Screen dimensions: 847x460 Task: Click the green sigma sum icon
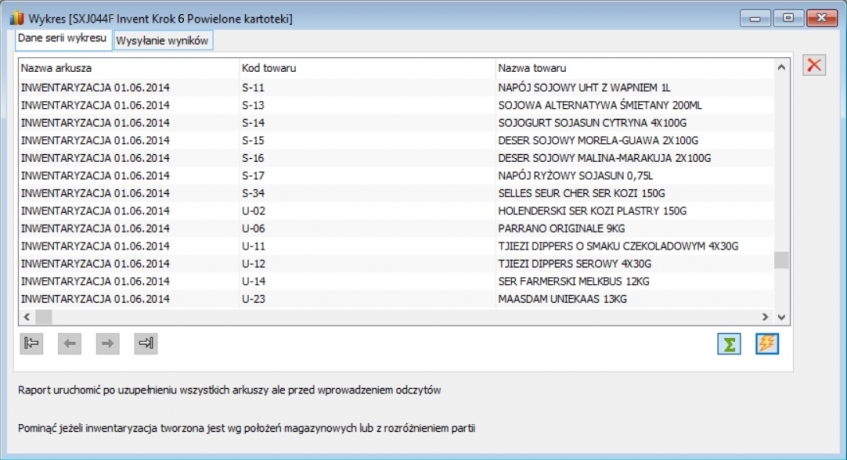pos(729,343)
